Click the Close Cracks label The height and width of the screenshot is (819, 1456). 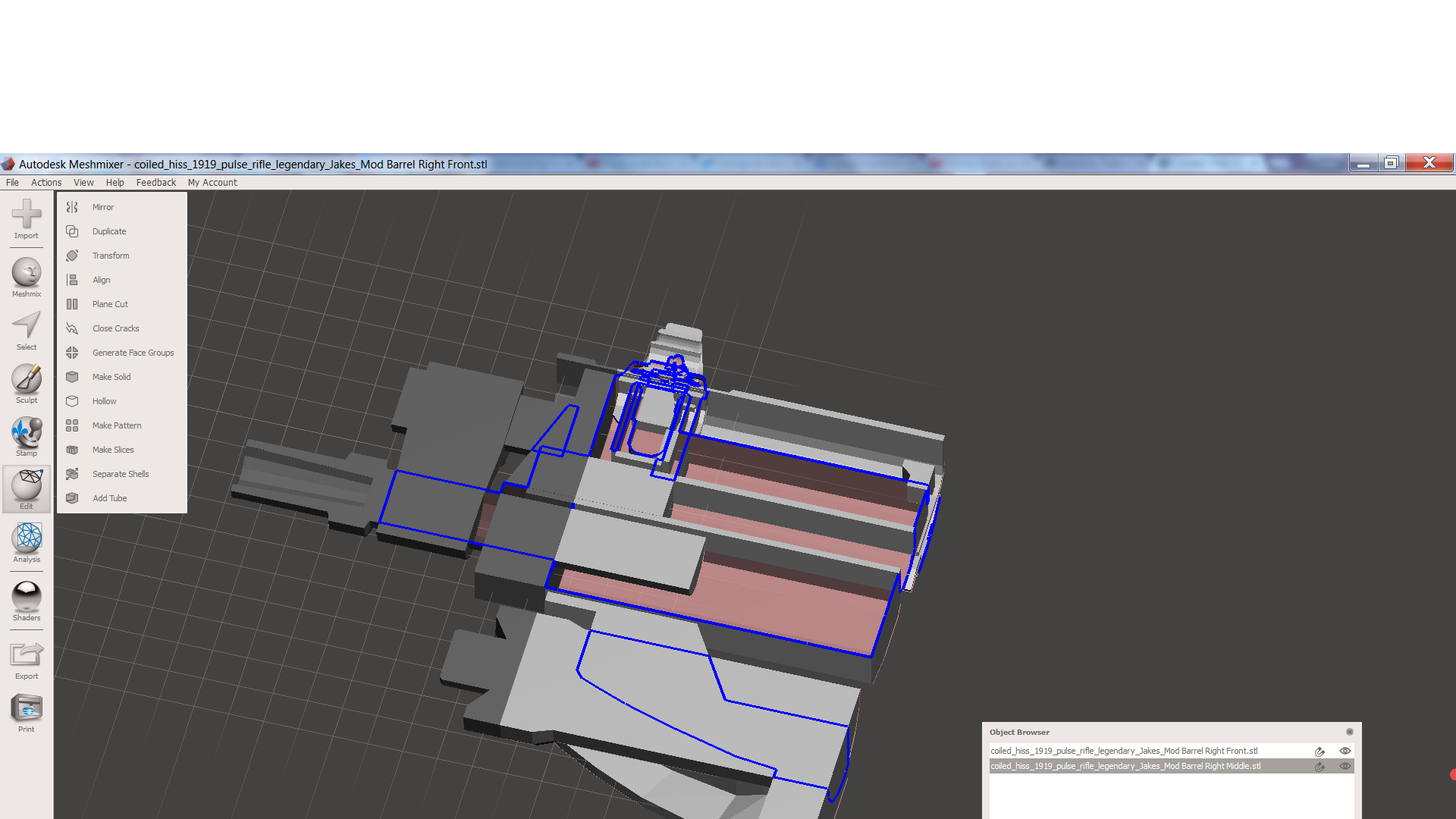click(x=116, y=328)
